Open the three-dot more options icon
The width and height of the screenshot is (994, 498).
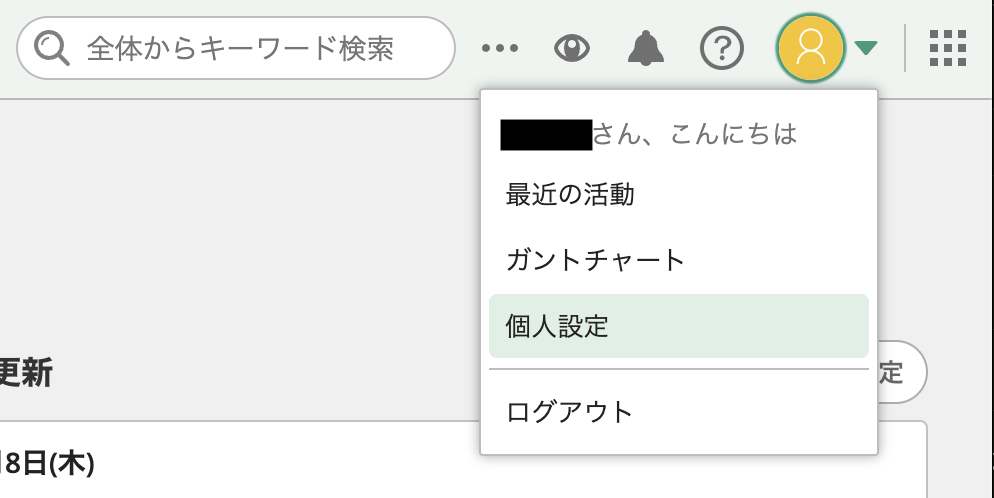(x=500, y=48)
